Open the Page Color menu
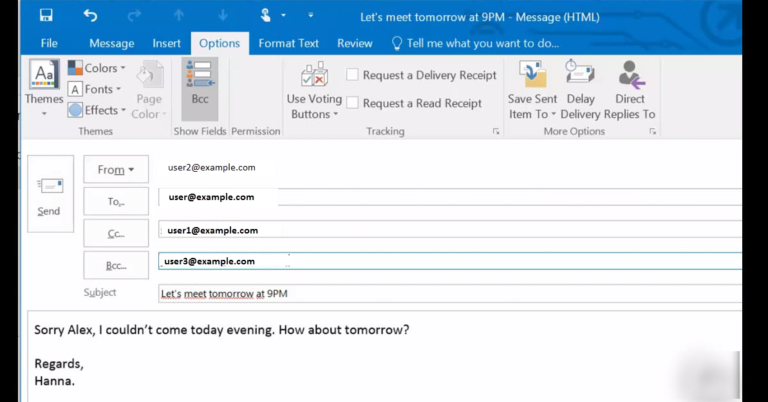The width and height of the screenshot is (768, 402). 149,90
